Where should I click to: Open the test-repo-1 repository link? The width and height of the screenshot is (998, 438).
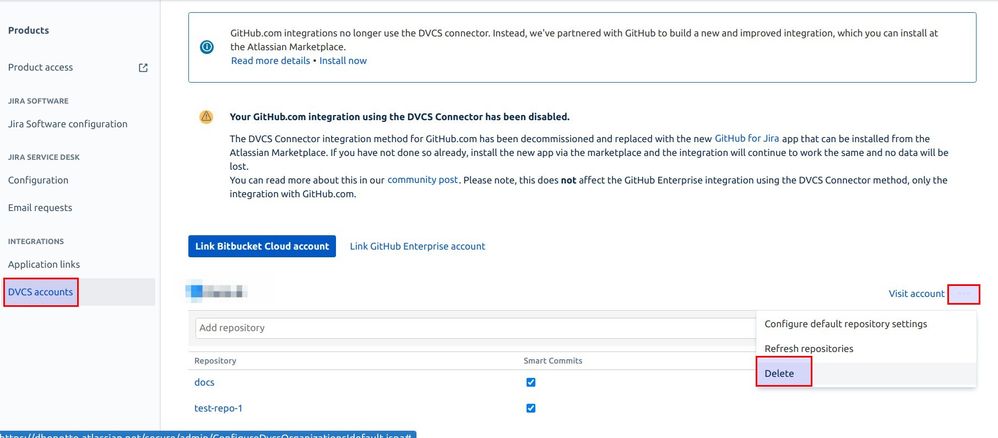(218, 408)
